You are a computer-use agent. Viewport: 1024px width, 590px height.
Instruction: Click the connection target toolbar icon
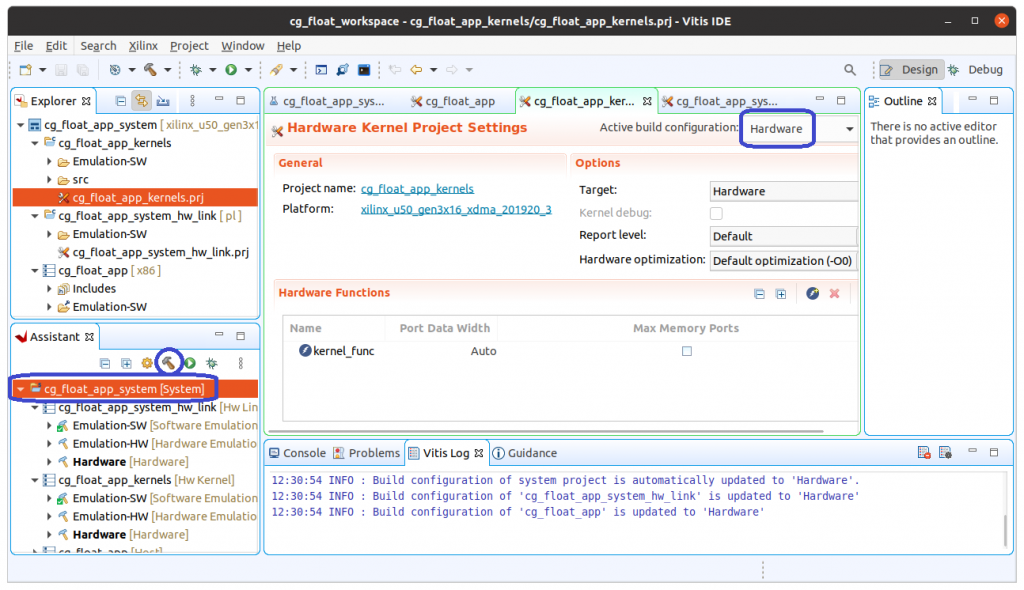click(x=343, y=70)
